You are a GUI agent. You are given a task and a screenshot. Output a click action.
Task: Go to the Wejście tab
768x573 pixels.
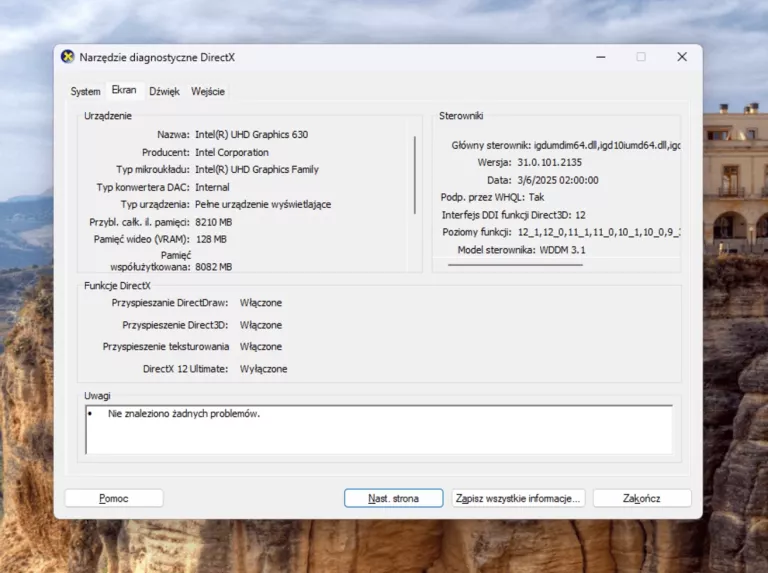208,91
